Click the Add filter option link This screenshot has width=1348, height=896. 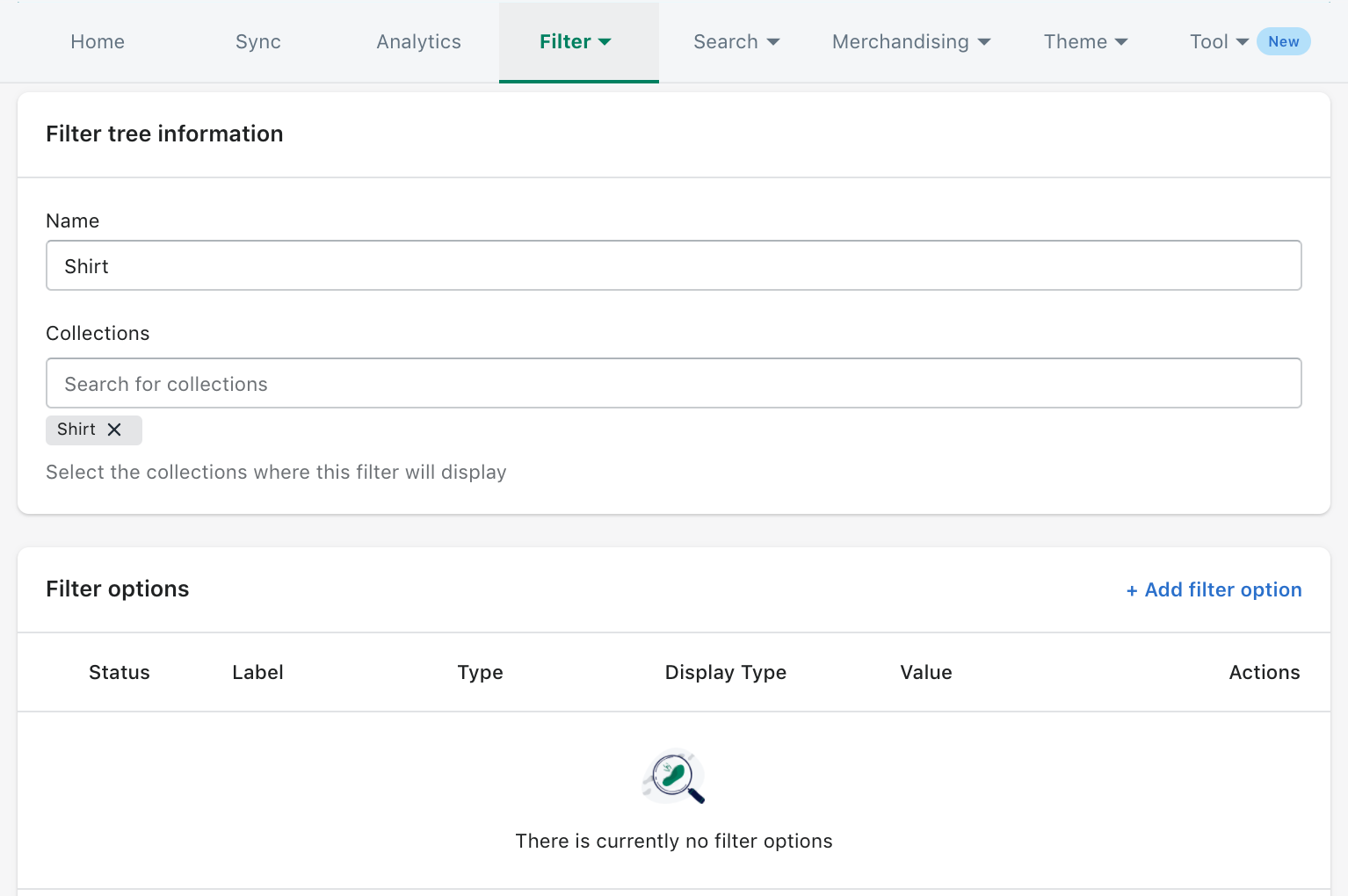1214,589
